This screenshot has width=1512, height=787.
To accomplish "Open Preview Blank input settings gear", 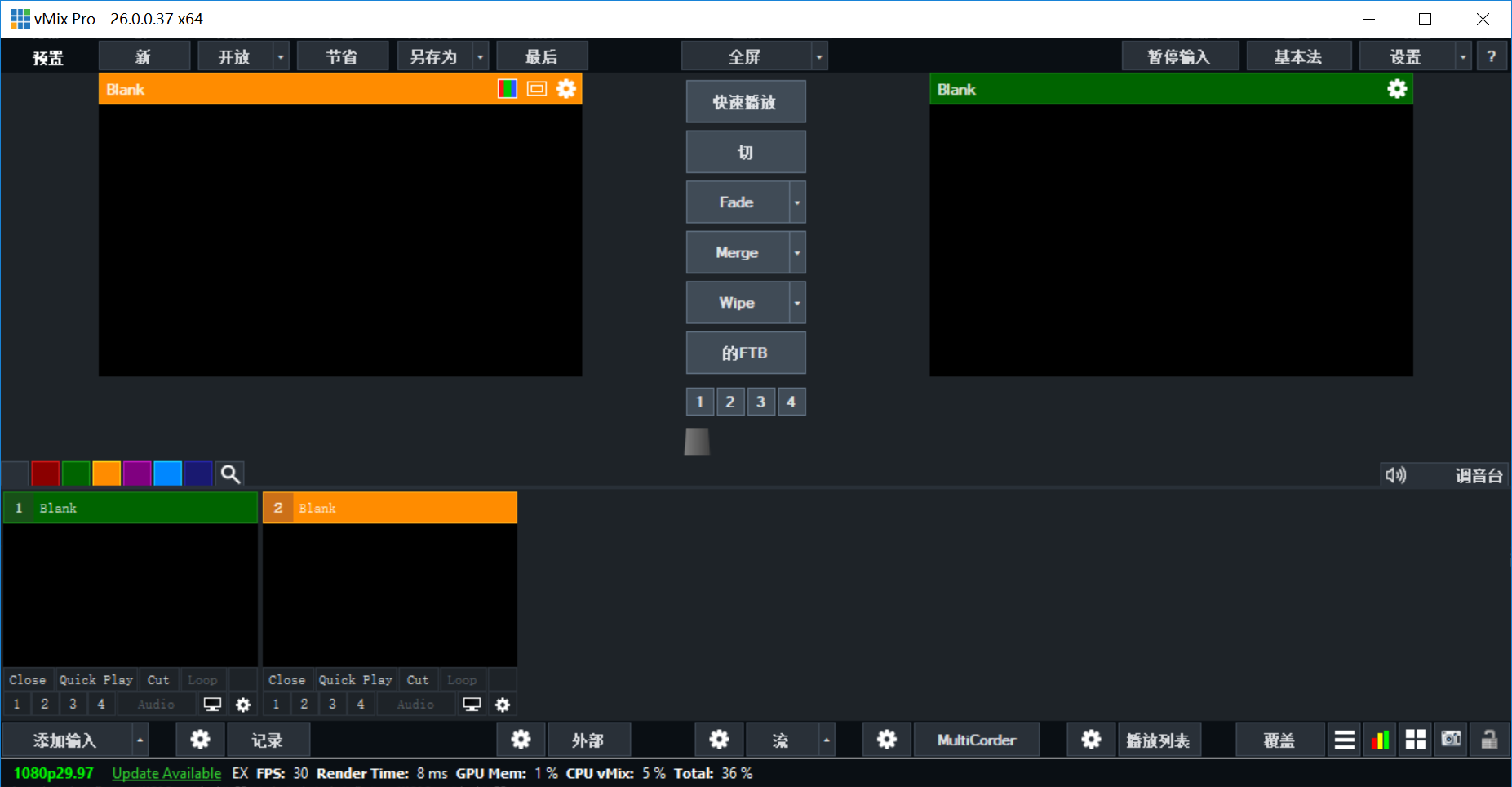I will click(x=566, y=89).
